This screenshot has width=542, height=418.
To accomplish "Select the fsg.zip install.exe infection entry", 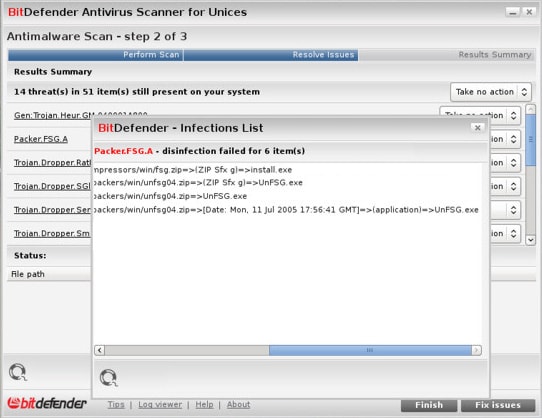I will 193,170.
